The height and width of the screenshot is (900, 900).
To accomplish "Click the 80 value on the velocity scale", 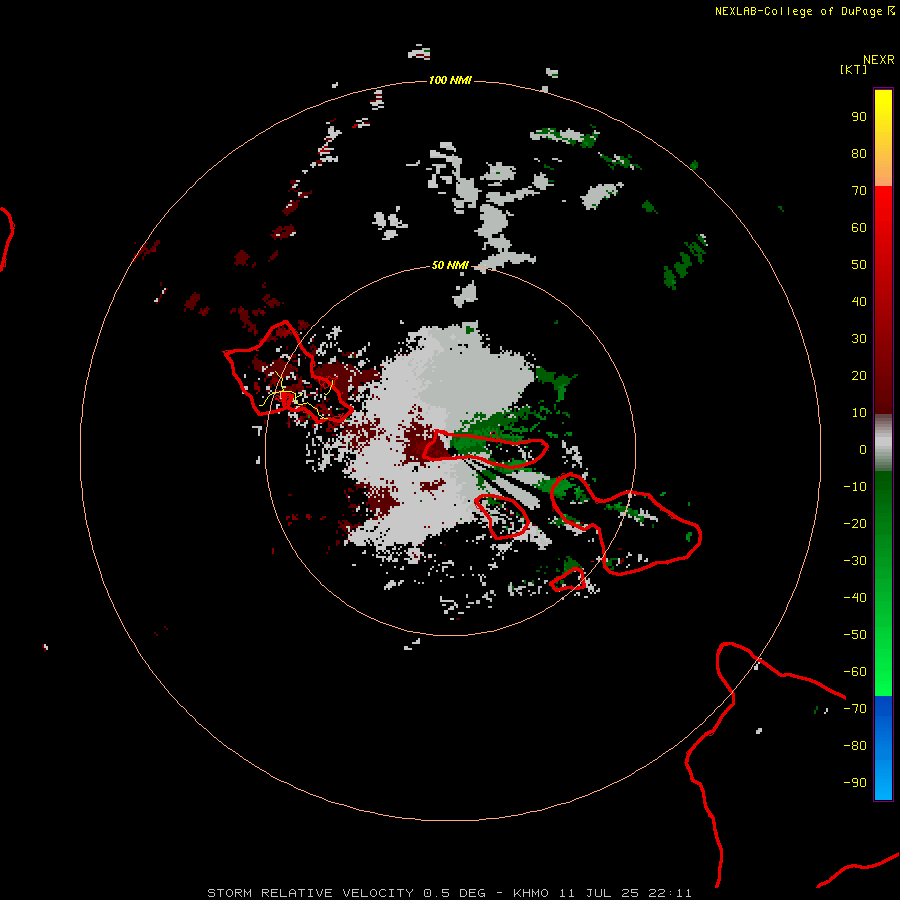I will pos(859,154).
